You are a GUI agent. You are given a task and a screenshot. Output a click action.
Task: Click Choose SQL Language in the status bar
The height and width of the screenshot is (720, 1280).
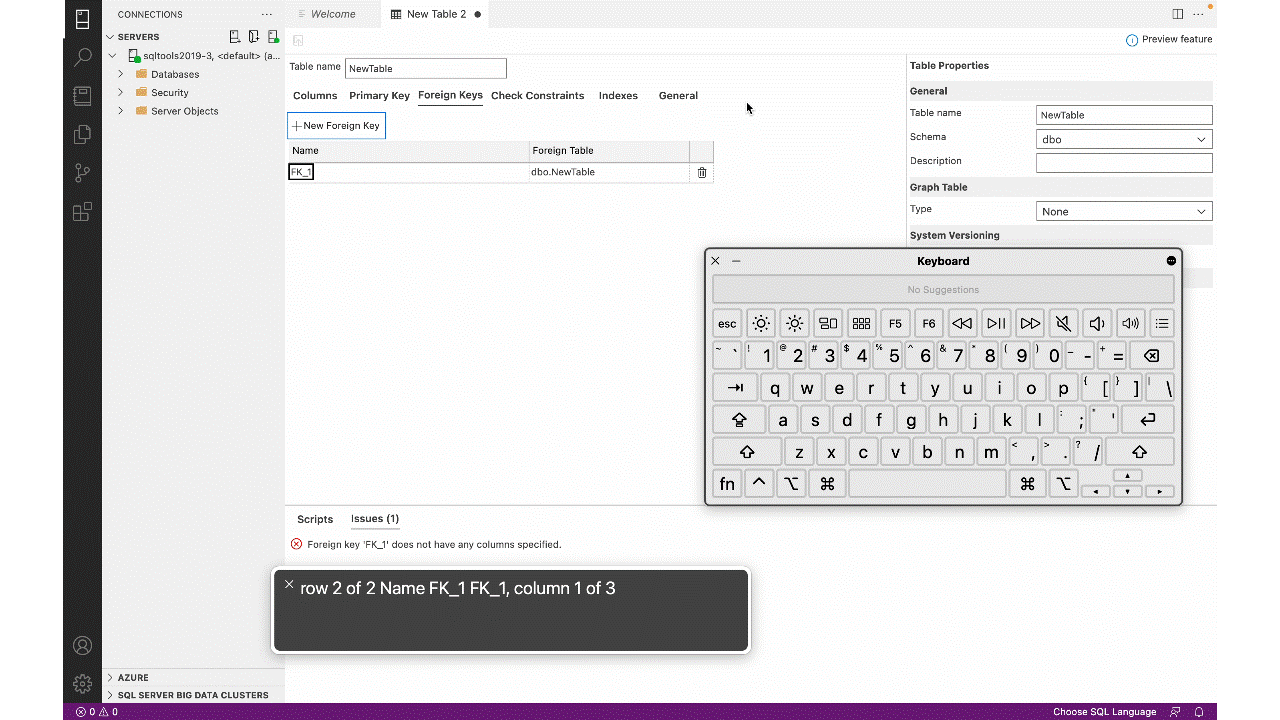point(1104,711)
